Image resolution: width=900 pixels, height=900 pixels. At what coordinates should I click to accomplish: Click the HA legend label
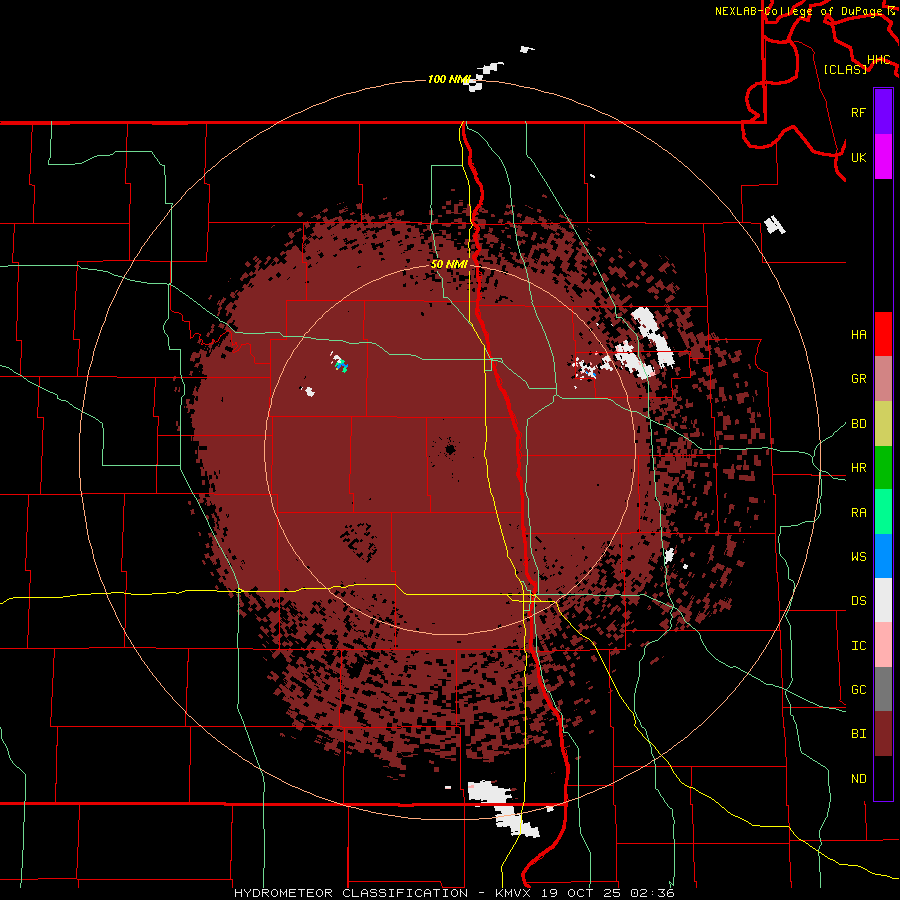pyautogui.click(x=858, y=335)
